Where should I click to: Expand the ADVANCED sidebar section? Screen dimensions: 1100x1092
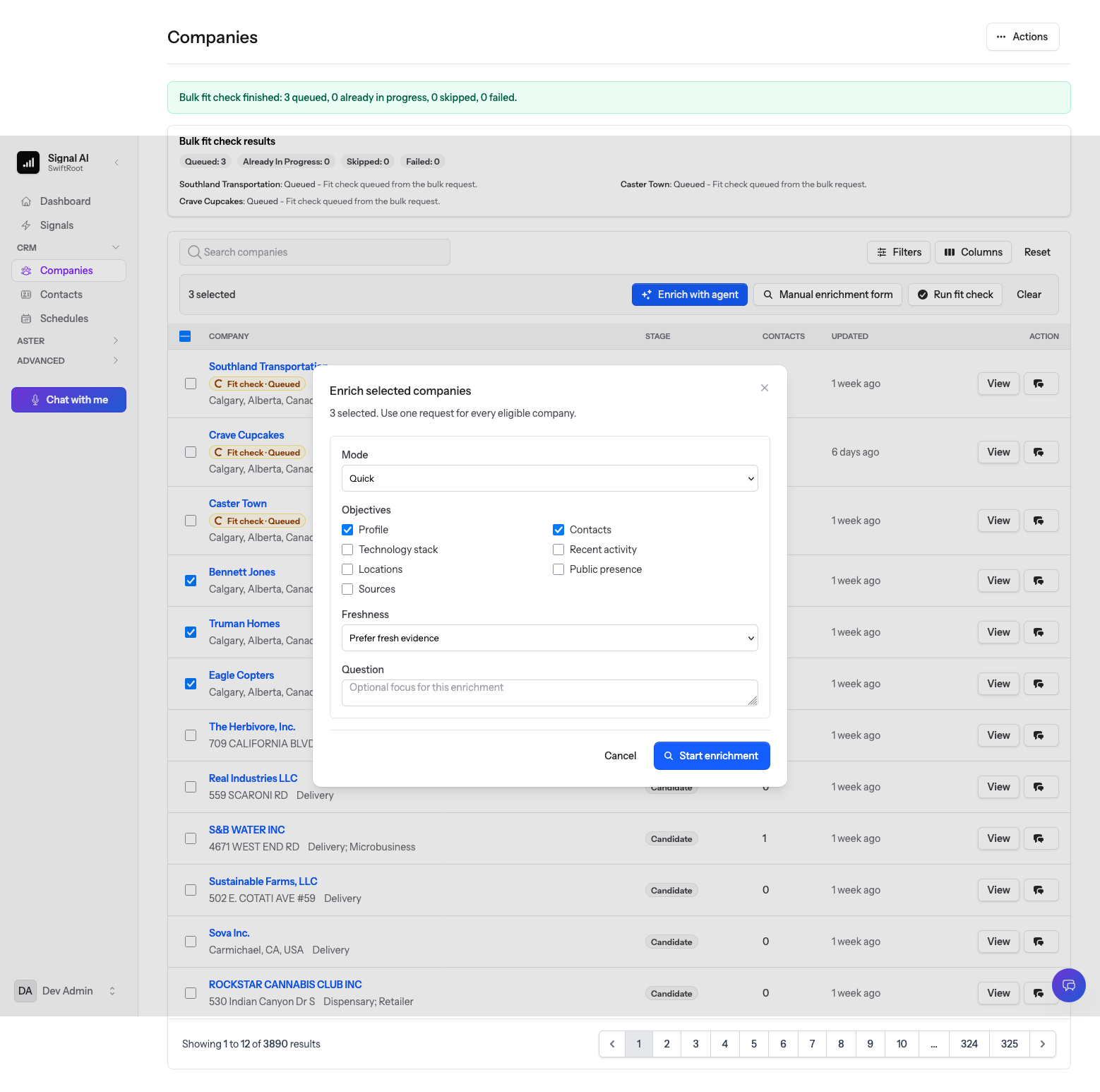[x=68, y=361]
